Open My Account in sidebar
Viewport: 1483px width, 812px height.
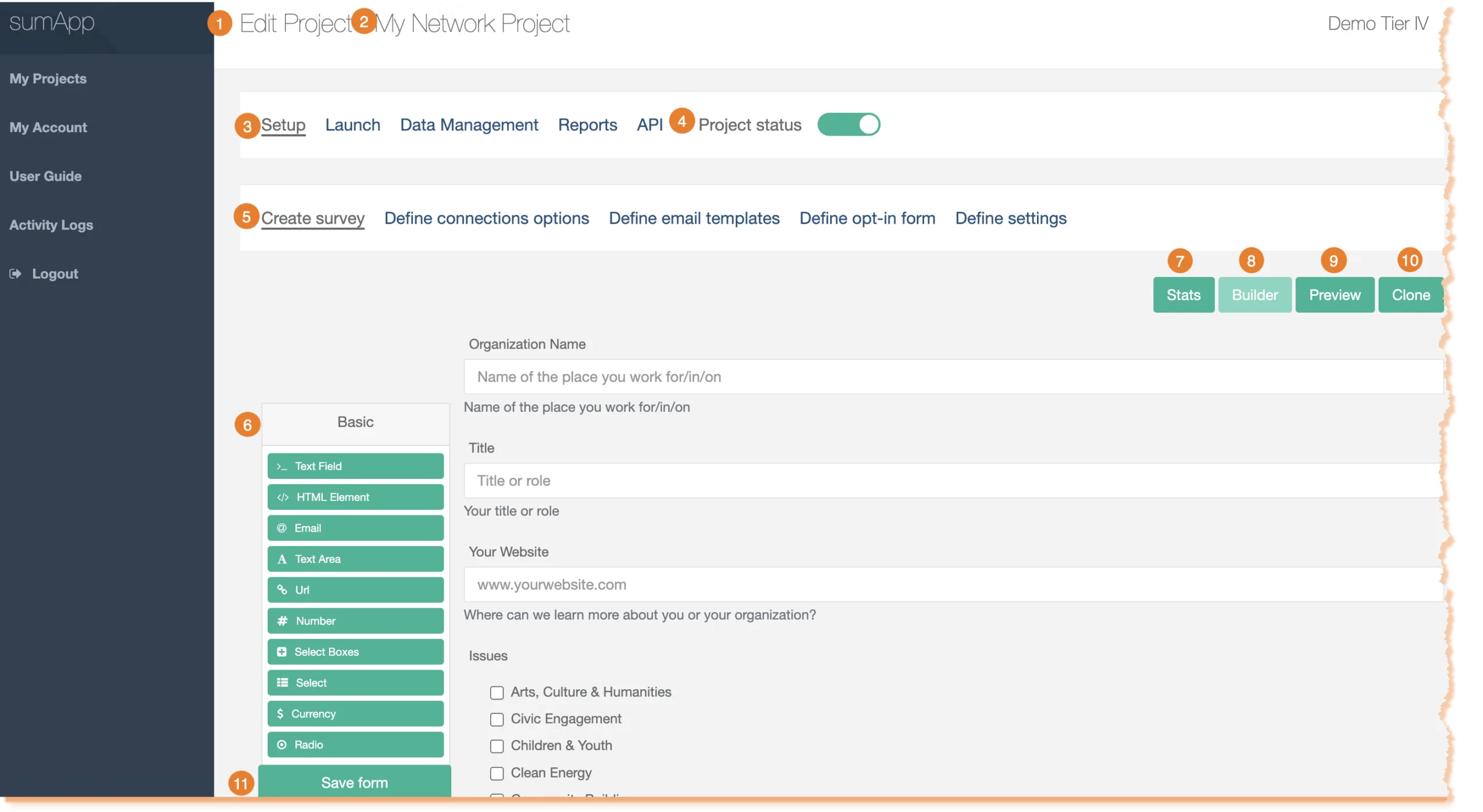tap(48, 127)
